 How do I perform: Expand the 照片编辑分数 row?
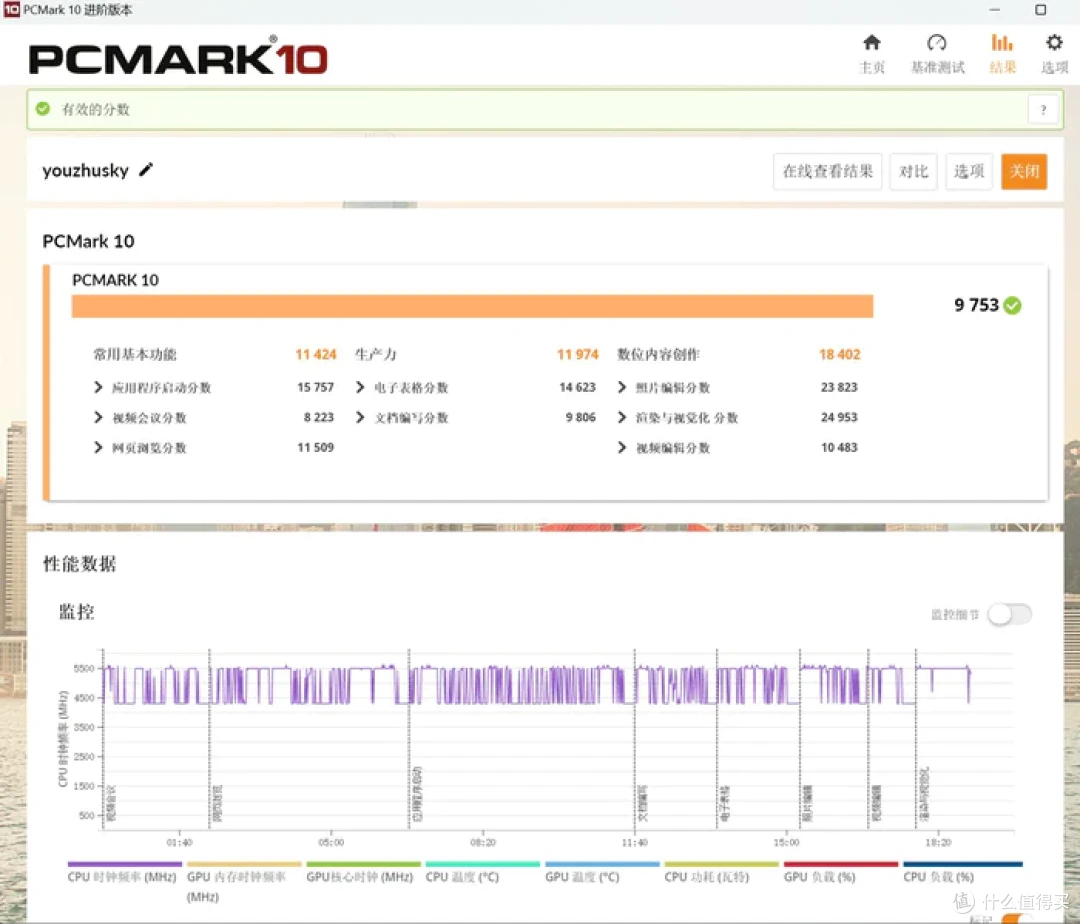click(x=621, y=387)
